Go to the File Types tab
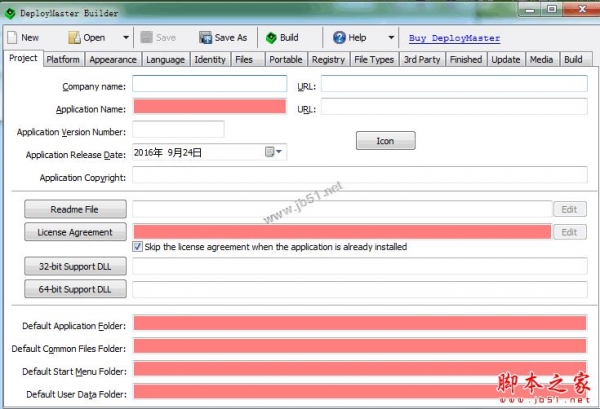The height and width of the screenshot is (409, 600). [x=374, y=60]
